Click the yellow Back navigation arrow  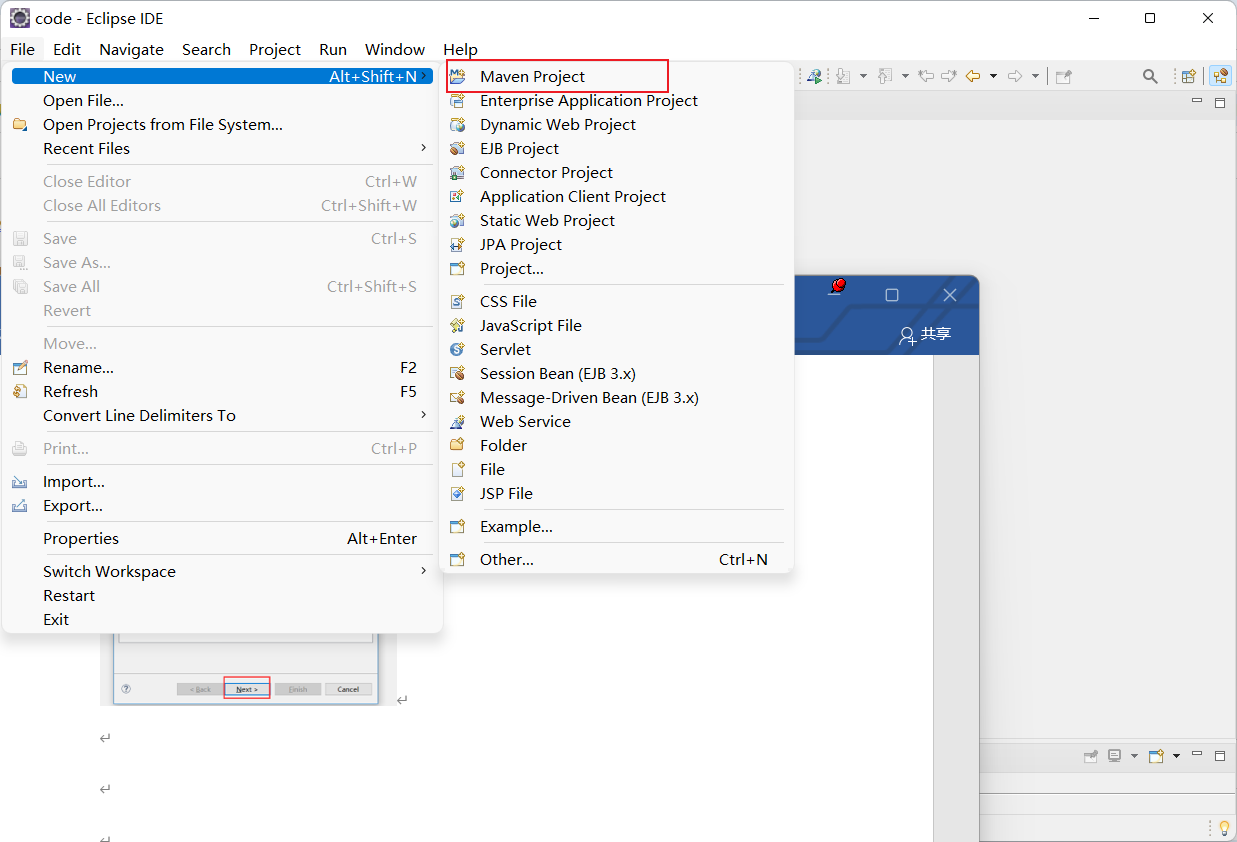pyautogui.click(x=973, y=76)
